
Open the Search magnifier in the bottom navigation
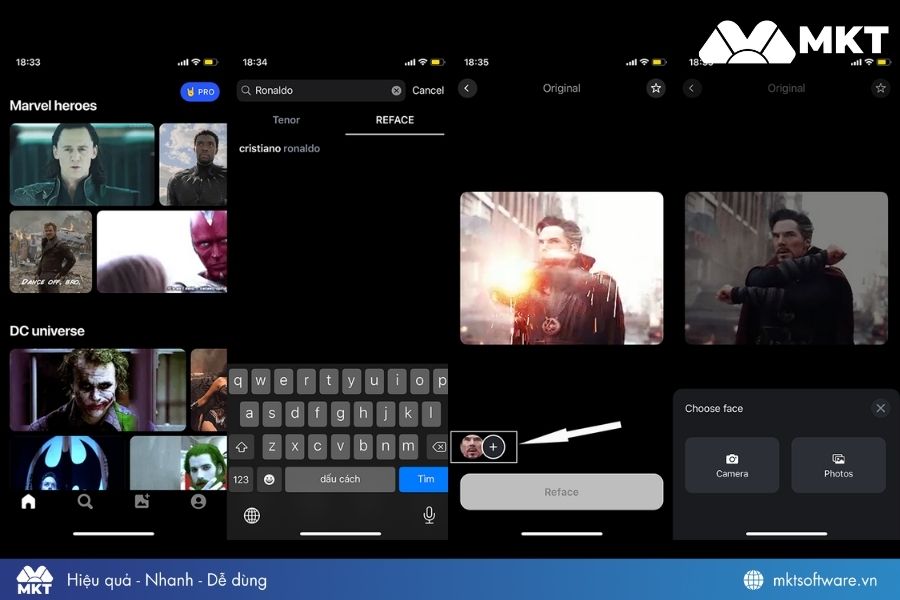(85, 502)
